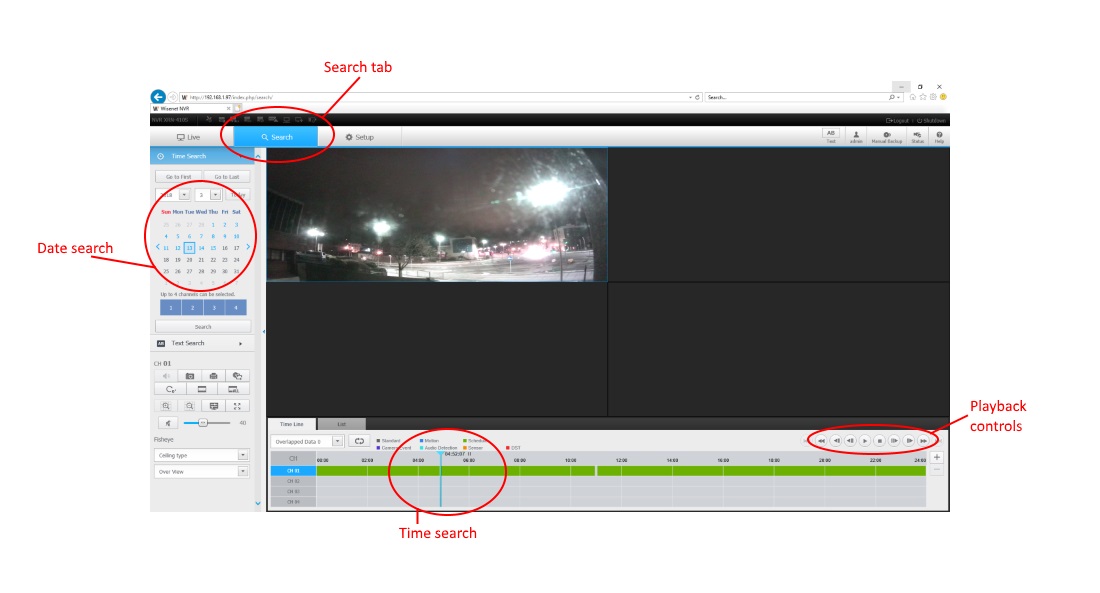Viewport: 1100px width, 593px height.
Task: Open the month dropdown above the calendar
Action: 216,193
